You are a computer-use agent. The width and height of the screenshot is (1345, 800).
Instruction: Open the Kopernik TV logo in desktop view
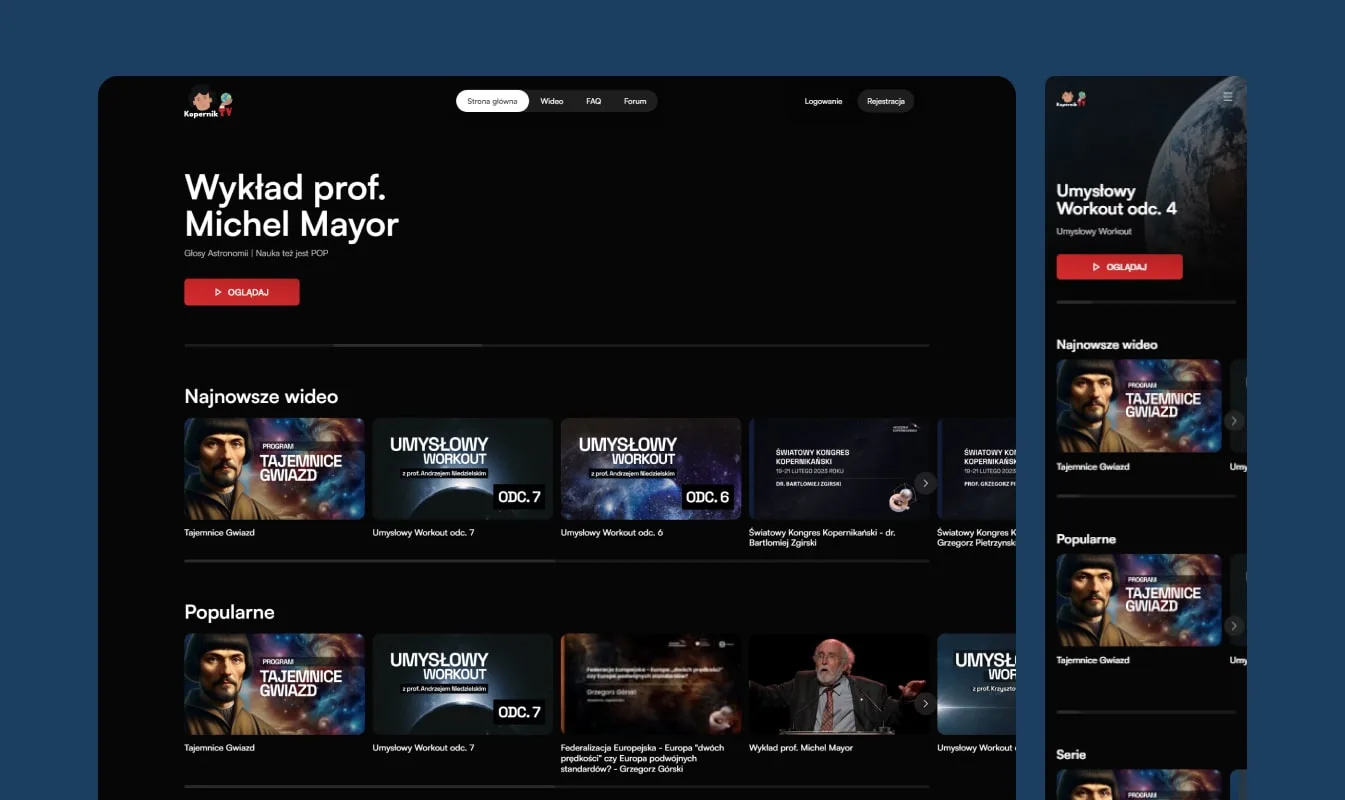tap(209, 101)
